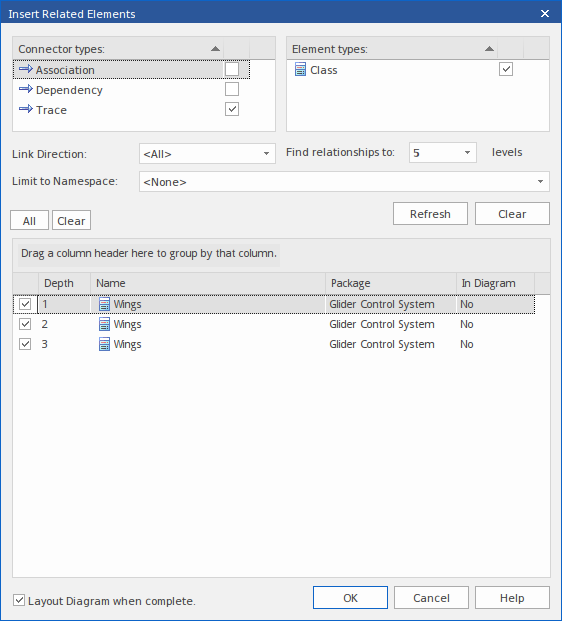Sort results by Depth column header
This screenshot has width=562, height=621.
[64, 283]
